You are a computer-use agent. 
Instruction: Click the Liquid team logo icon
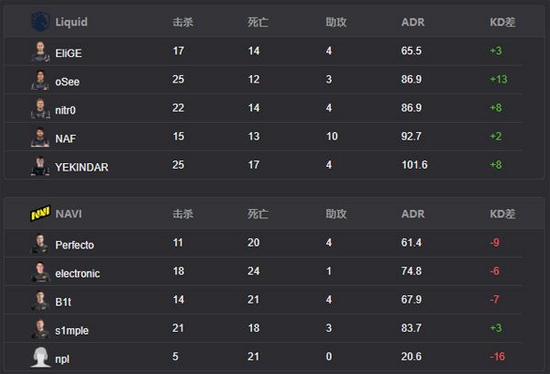(40, 22)
